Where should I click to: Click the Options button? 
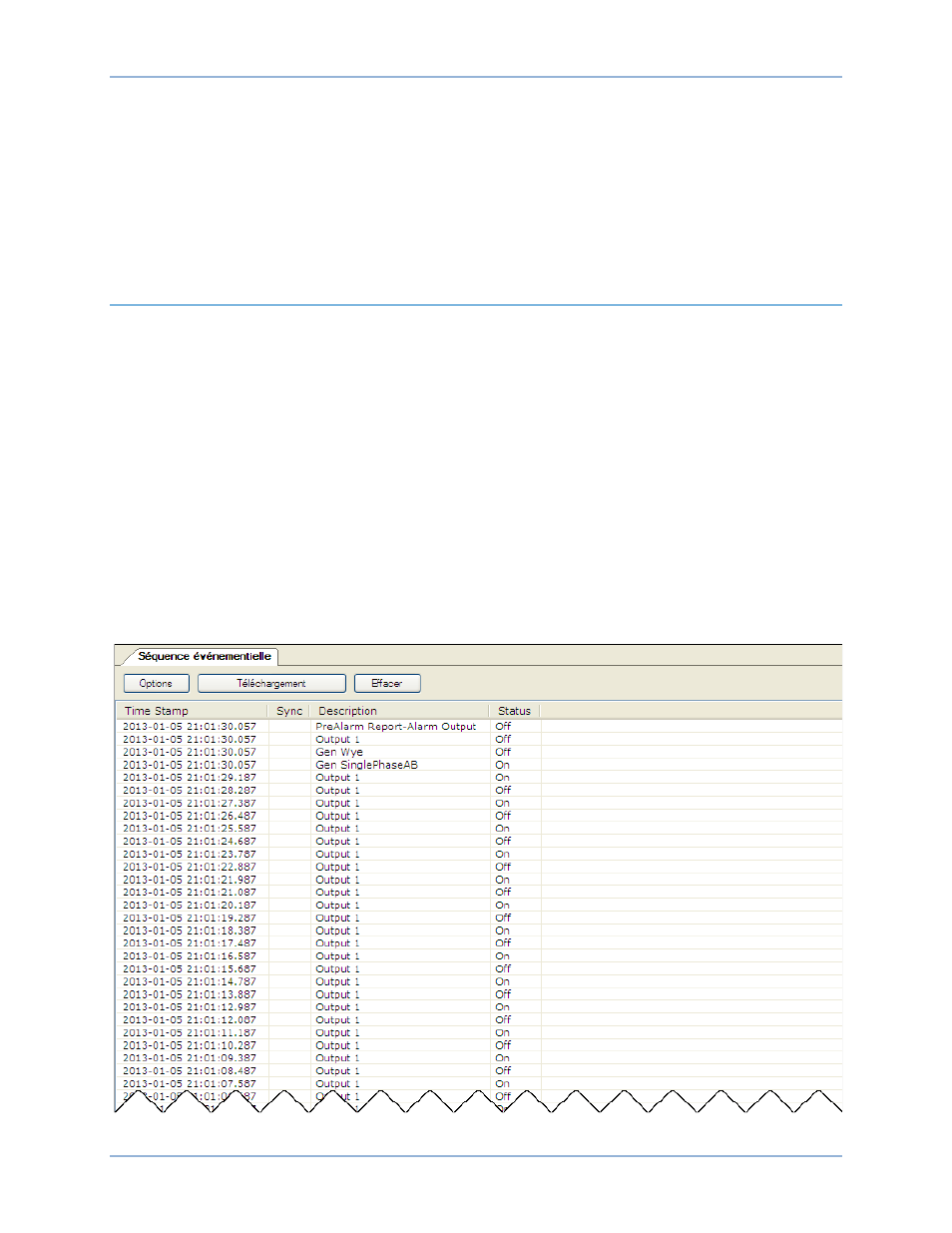point(156,683)
